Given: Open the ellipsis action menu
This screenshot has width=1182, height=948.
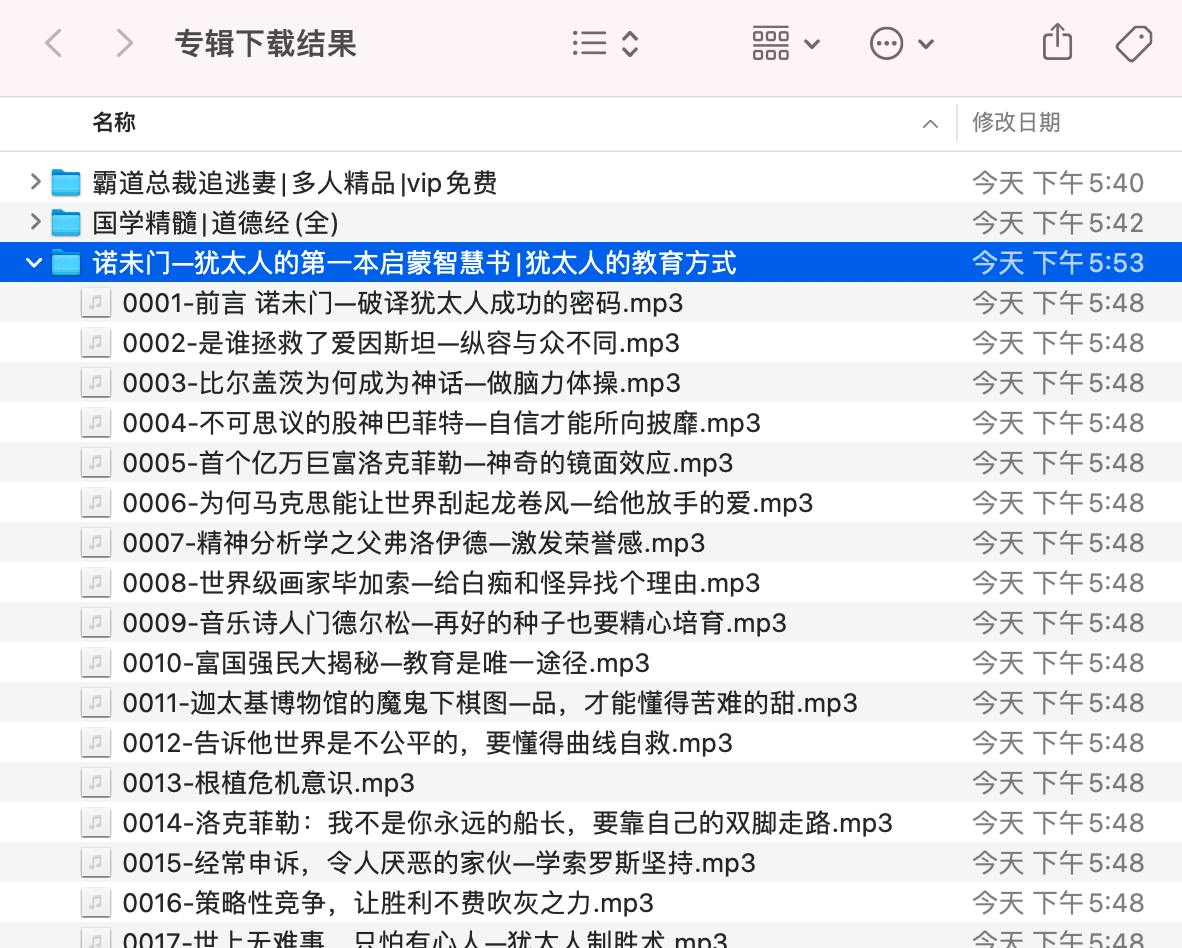Looking at the screenshot, I should pos(902,44).
